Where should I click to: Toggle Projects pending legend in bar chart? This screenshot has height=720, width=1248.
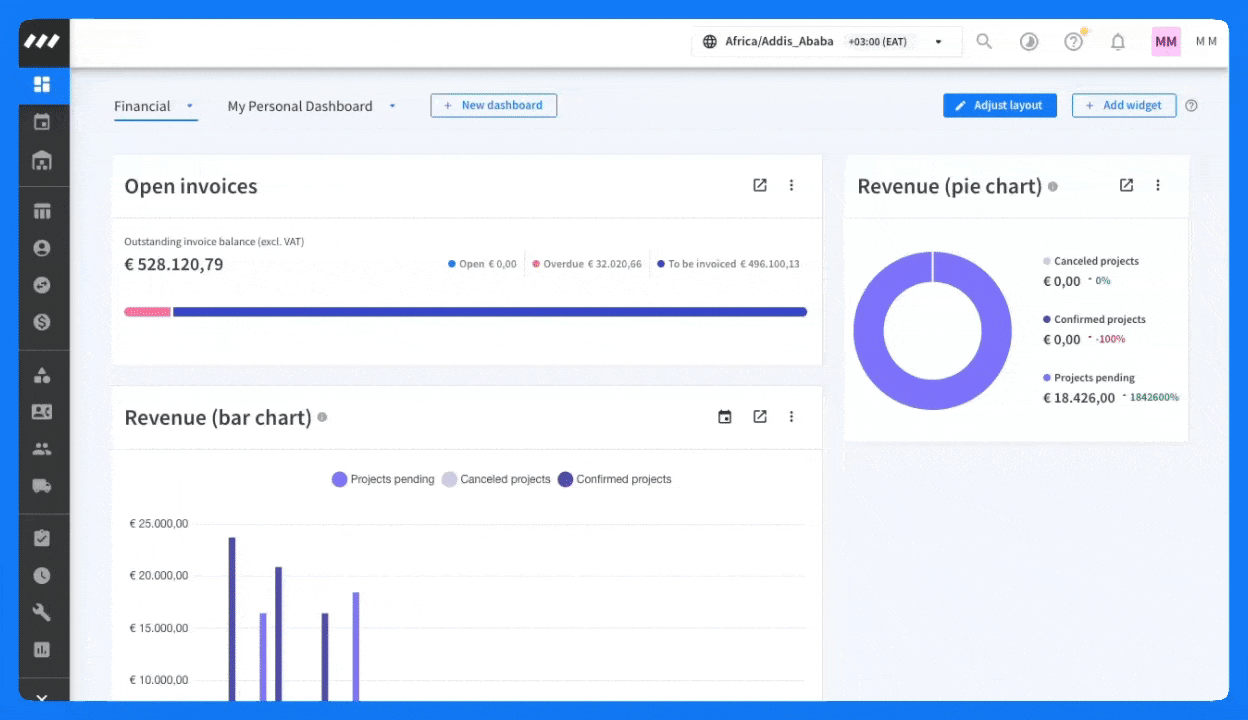pyautogui.click(x=383, y=480)
